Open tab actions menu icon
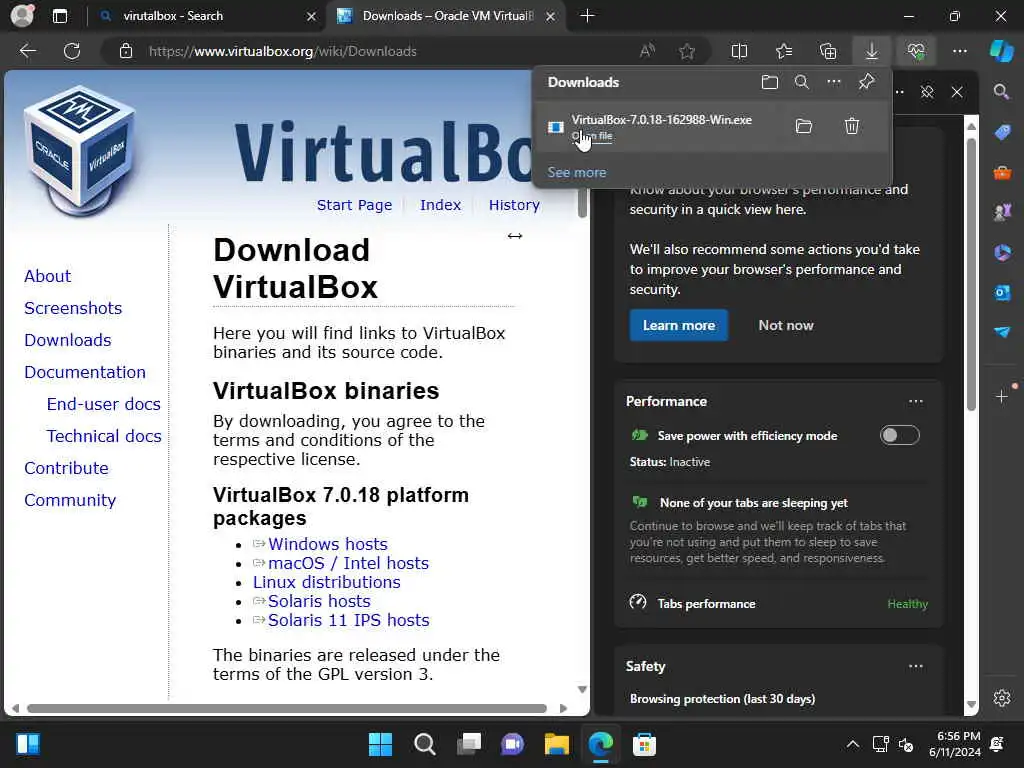This screenshot has width=1024, height=768. (x=60, y=16)
